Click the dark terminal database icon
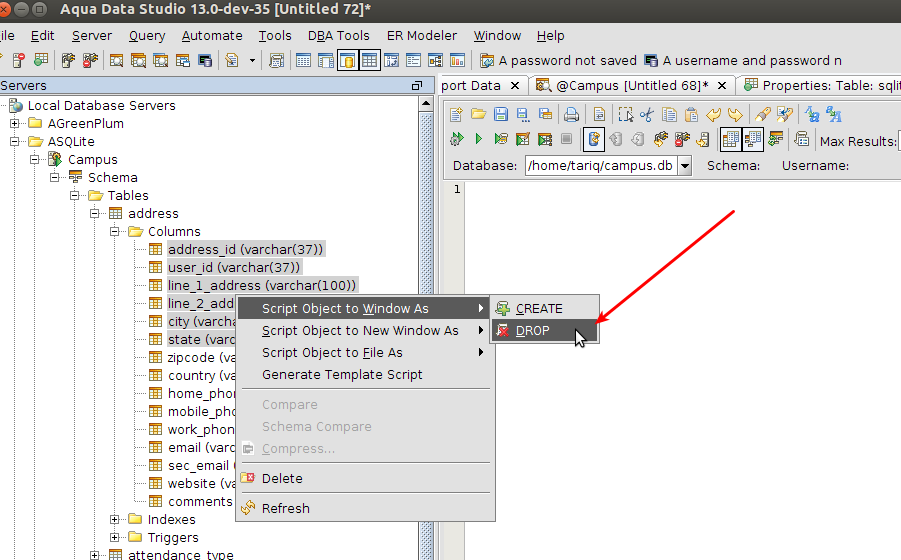This screenshot has width=901, height=560. (x=205, y=60)
